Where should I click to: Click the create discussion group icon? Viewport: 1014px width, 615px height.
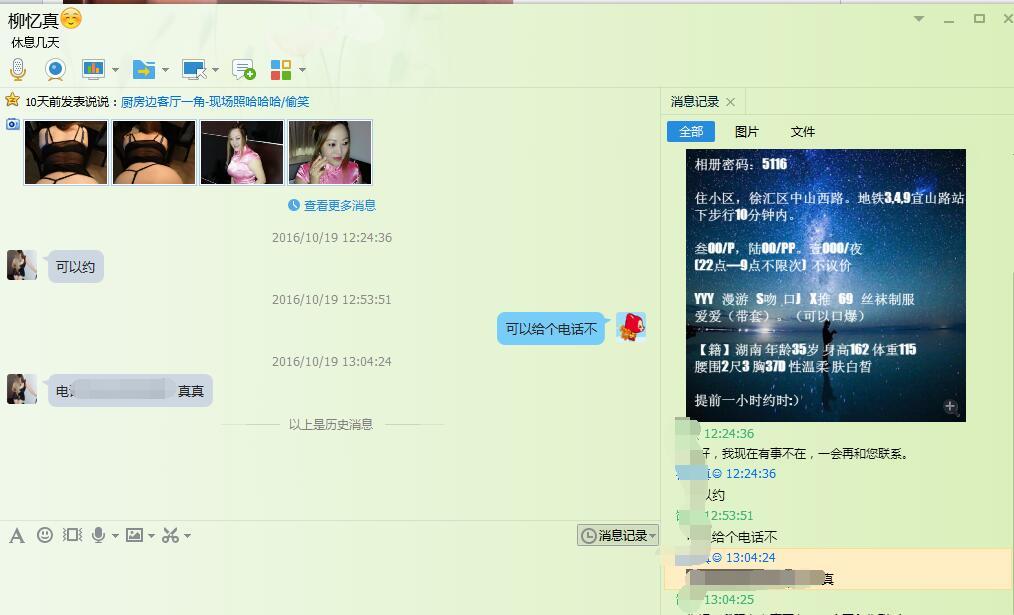coord(244,69)
